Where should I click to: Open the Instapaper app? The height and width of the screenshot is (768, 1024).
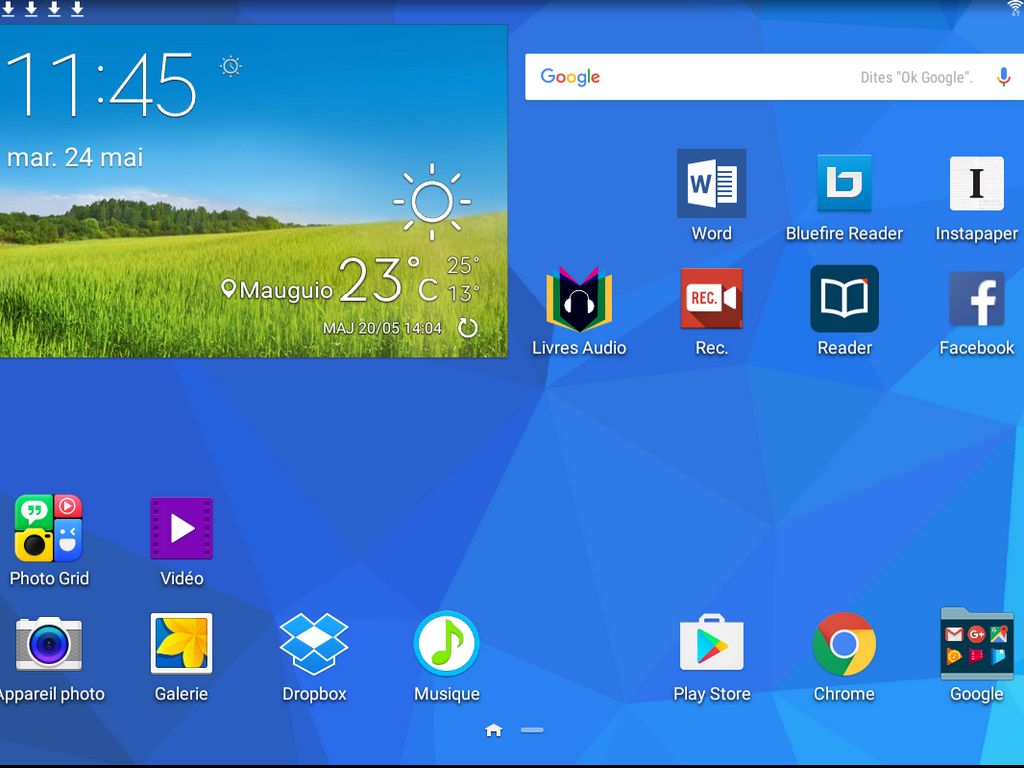(976, 184)
